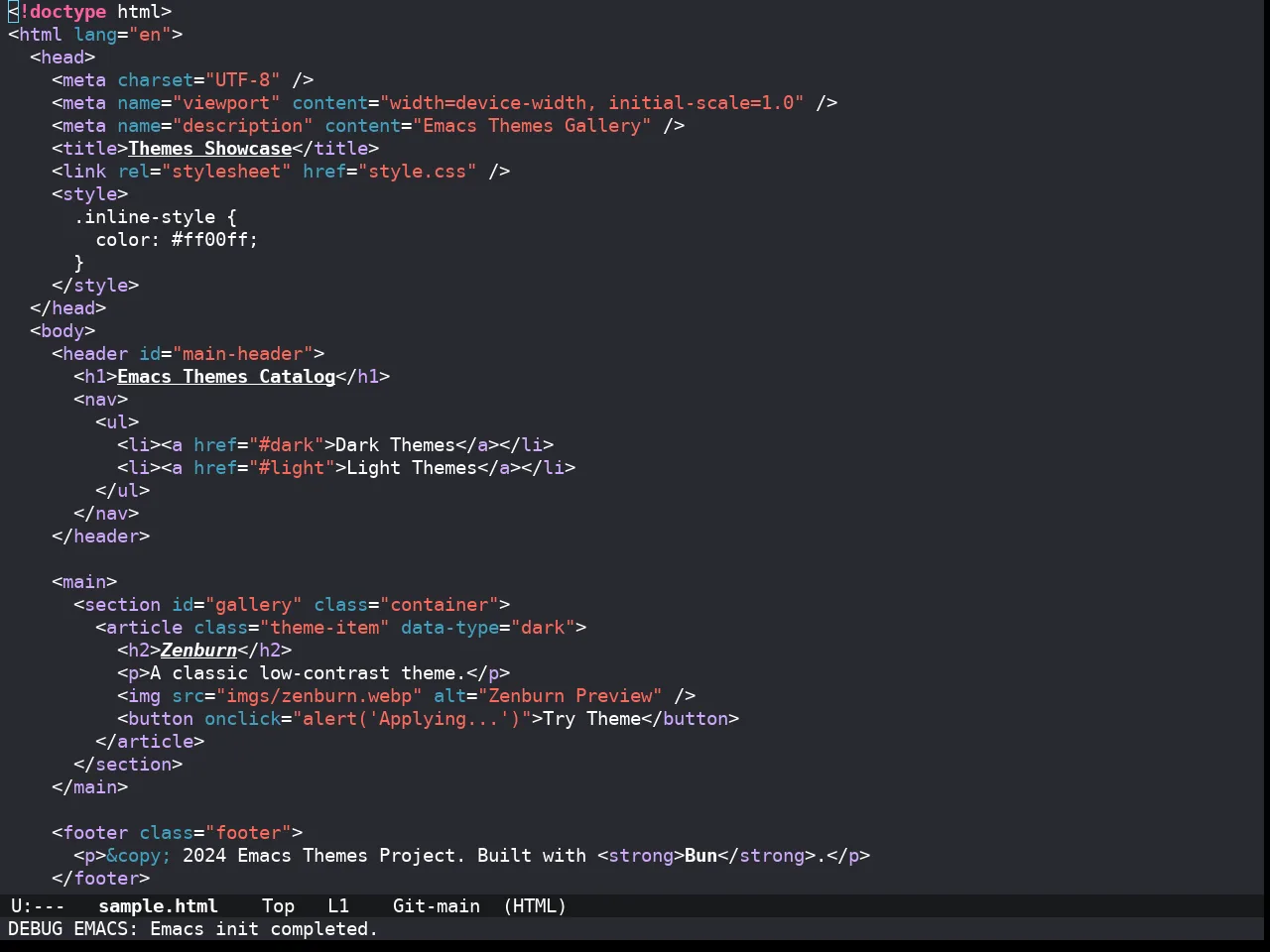Viewport: 1270px width, 952px height.
Task: Place cursor on 'Themes Showcase' title text
Action: 210,149
